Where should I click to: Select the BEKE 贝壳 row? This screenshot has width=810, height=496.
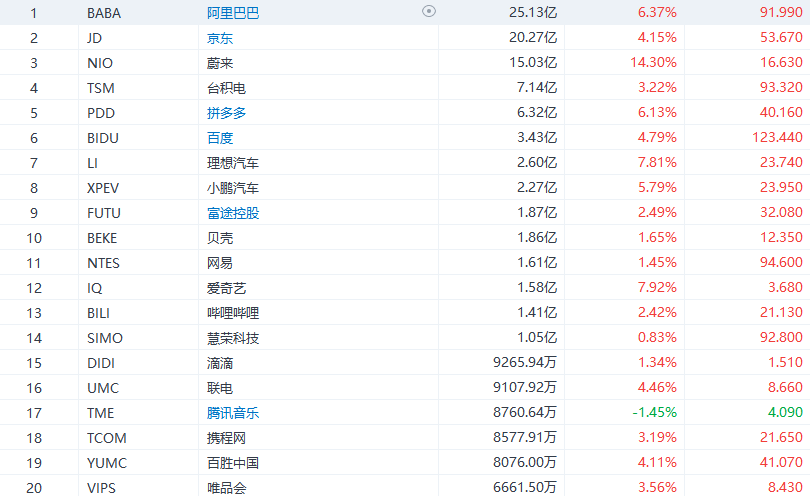point(405,238)
